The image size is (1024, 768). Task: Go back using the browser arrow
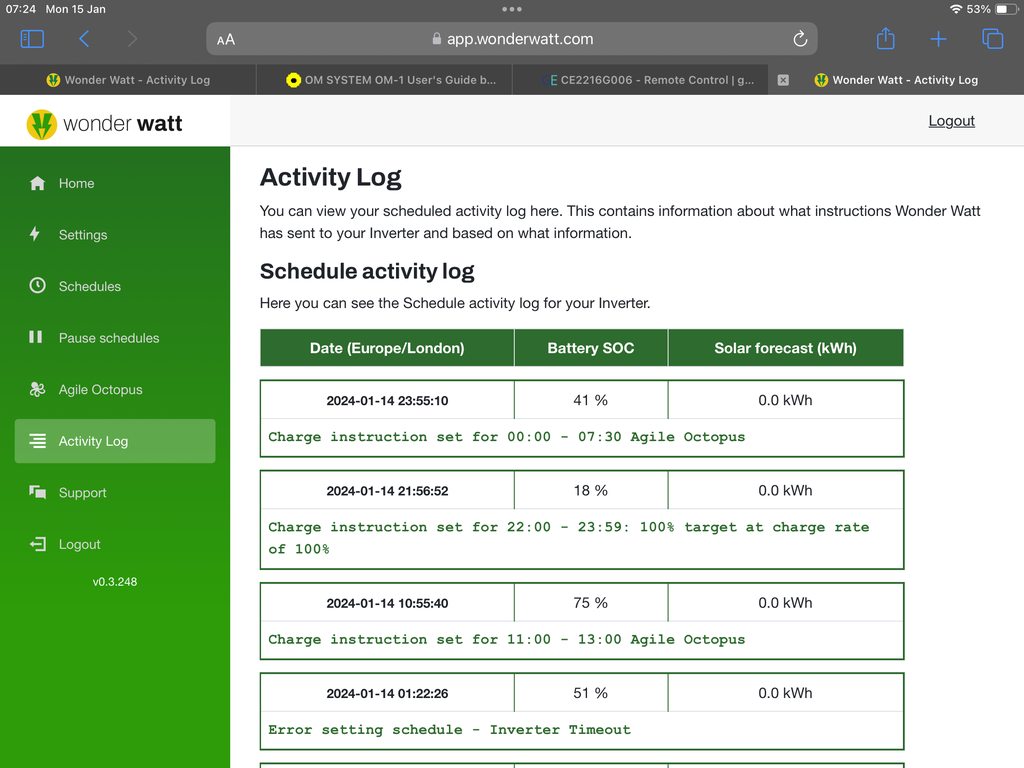(84, 39)
